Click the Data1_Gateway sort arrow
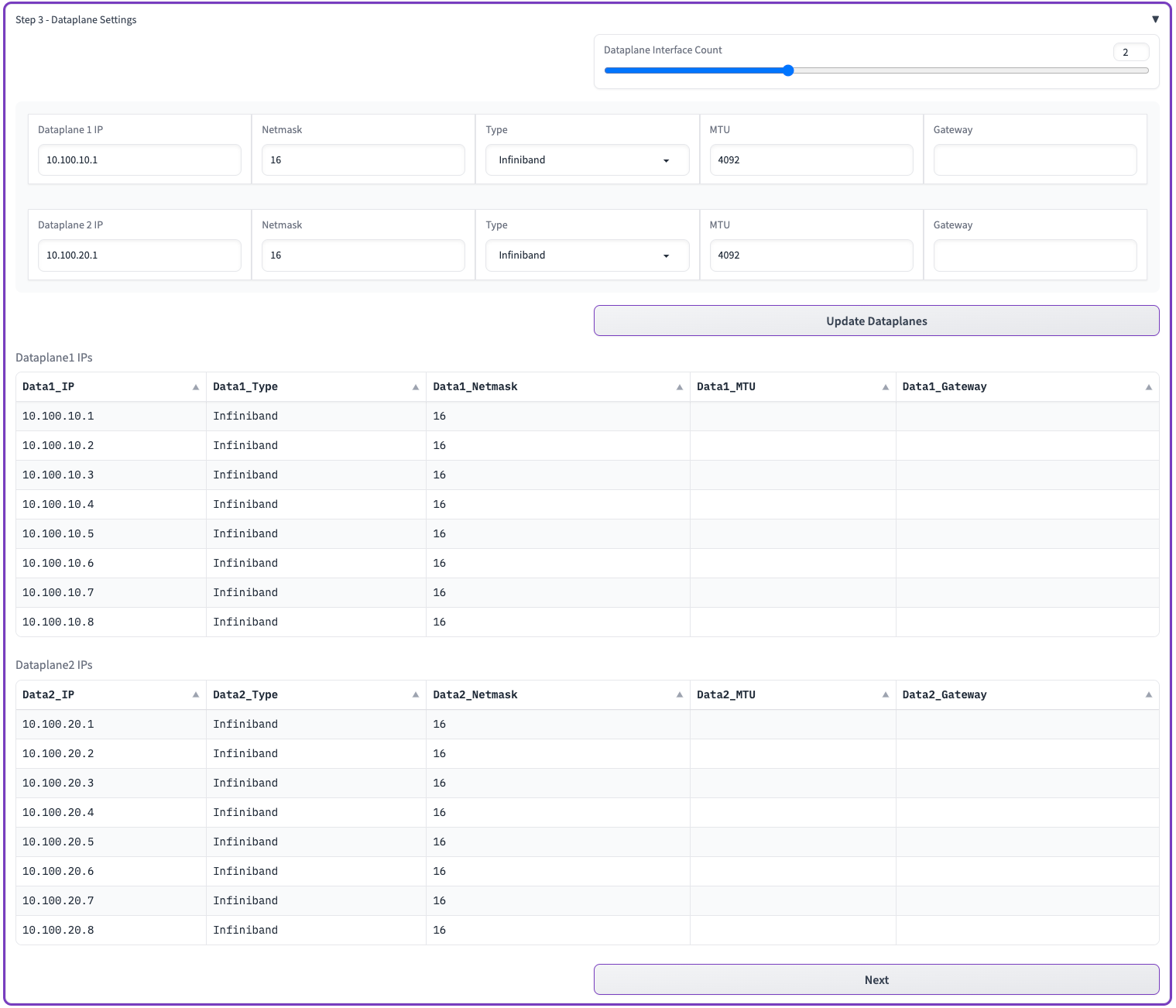The height and width of the screenshot is (1008, 1176). (x=1149, y=387)
